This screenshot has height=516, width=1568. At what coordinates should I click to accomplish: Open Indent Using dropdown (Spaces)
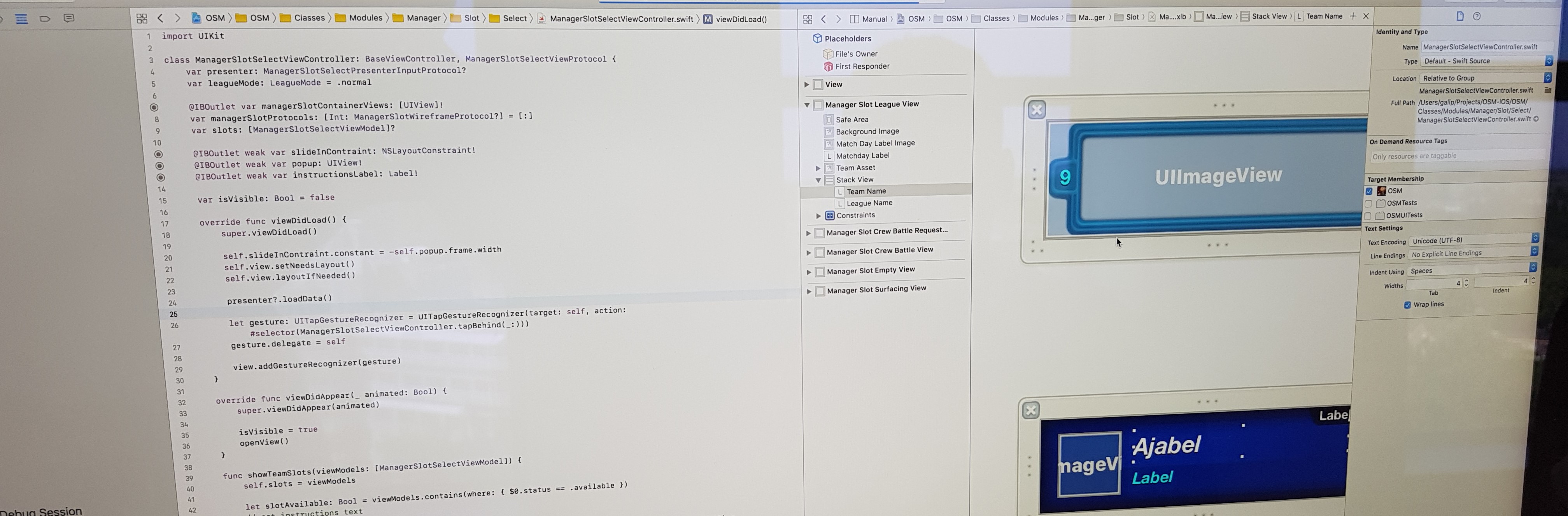click(1472, 270)
